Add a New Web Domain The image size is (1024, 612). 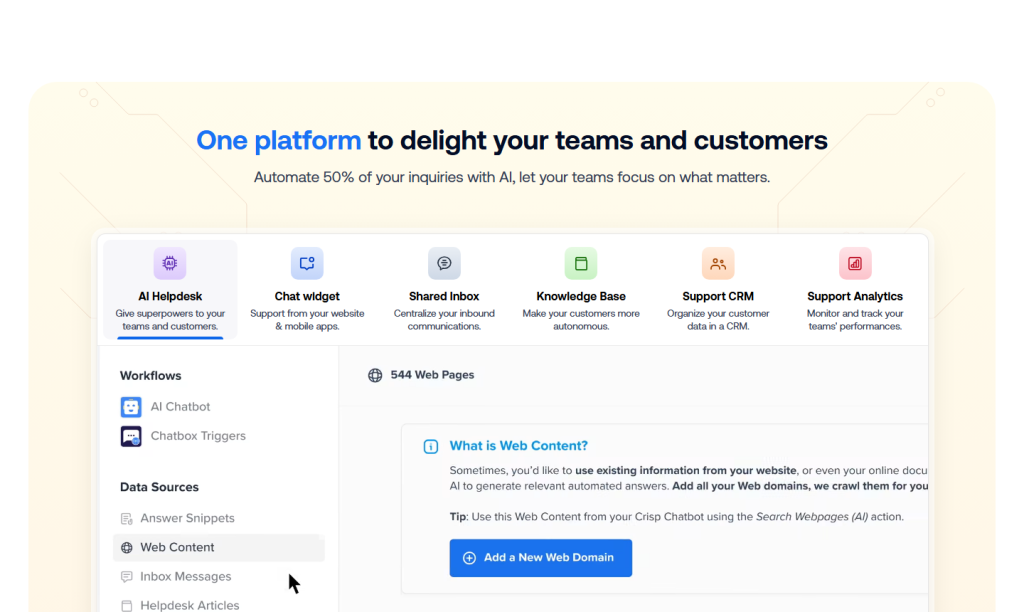[x=541, y=558]
